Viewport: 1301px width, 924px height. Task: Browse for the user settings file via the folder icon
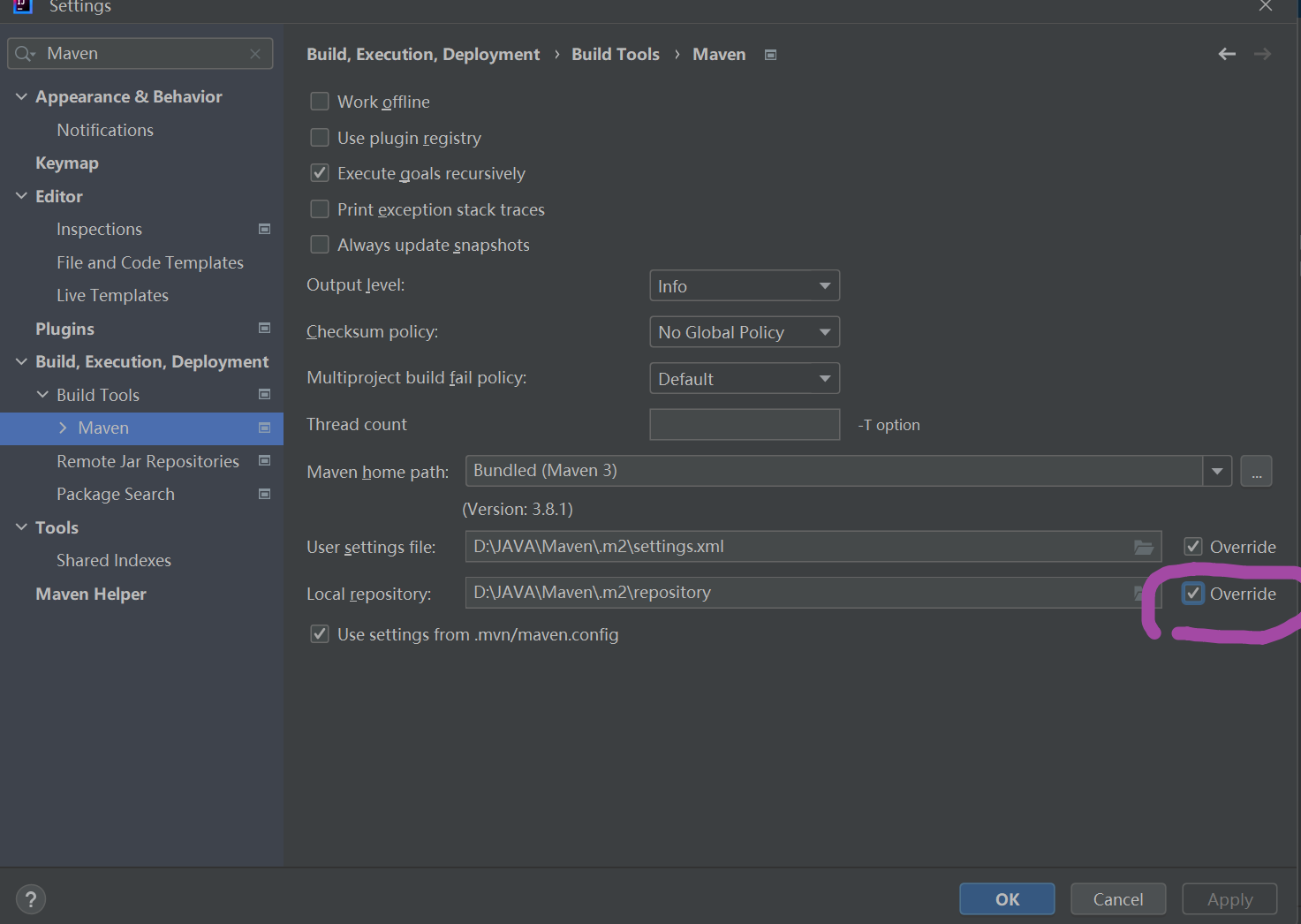click(x=1144, y=547)
